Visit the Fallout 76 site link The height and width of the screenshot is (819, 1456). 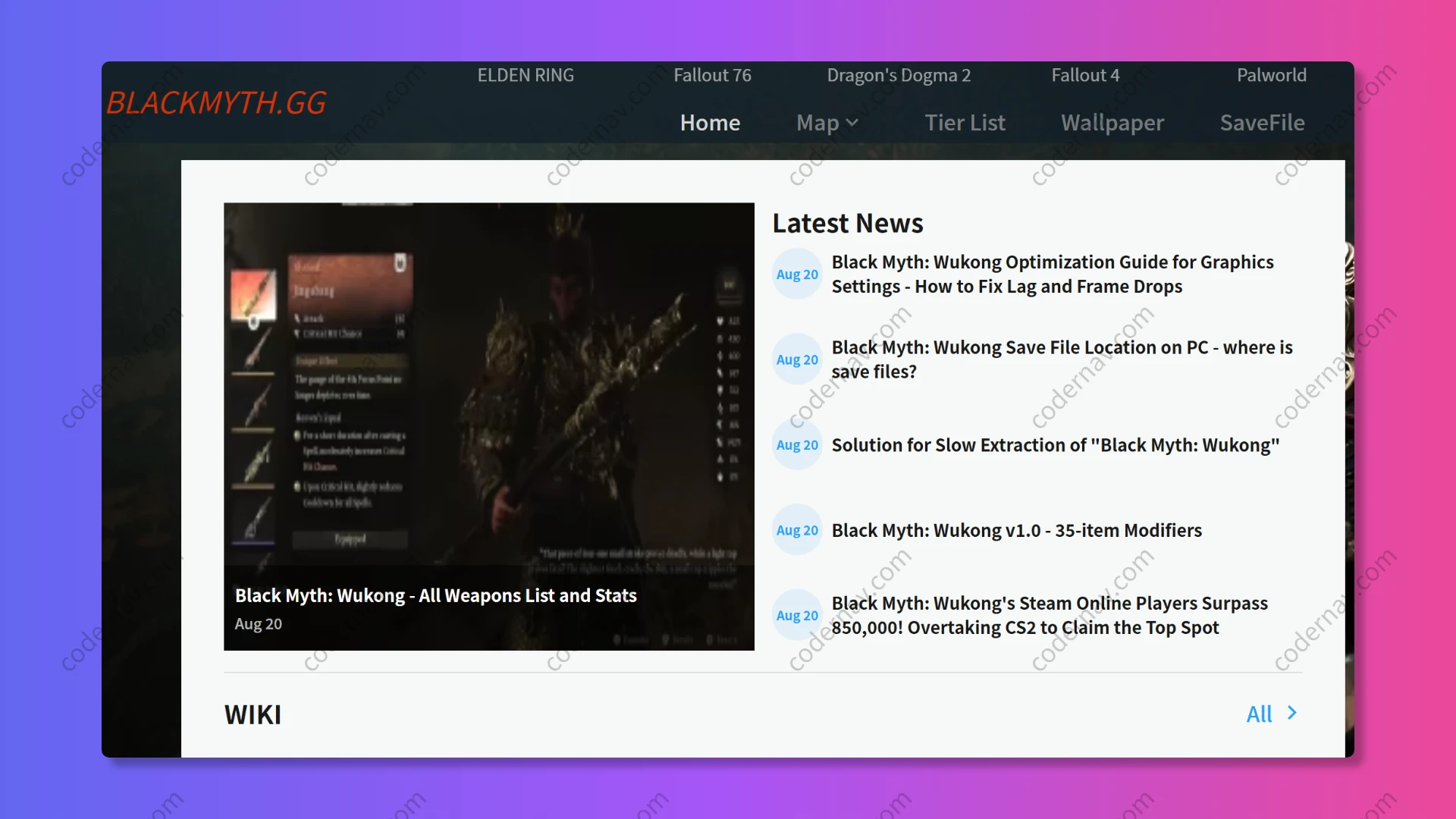pyautogui.click(x=712, y=75)
